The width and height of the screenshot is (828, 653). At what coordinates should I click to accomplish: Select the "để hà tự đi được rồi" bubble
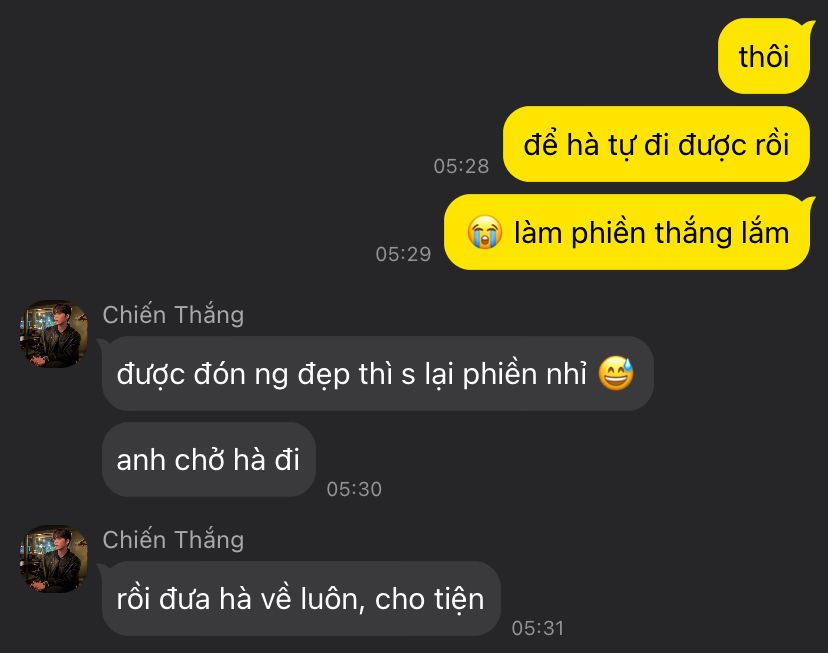[x=656, y=144]
